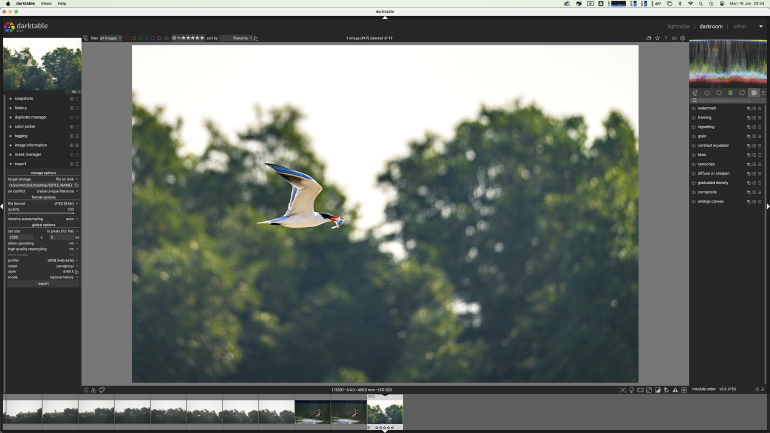This screenshot has height=433, width=770.
Task: Create new instance of grain module
Action: click(x=749, y=136)
